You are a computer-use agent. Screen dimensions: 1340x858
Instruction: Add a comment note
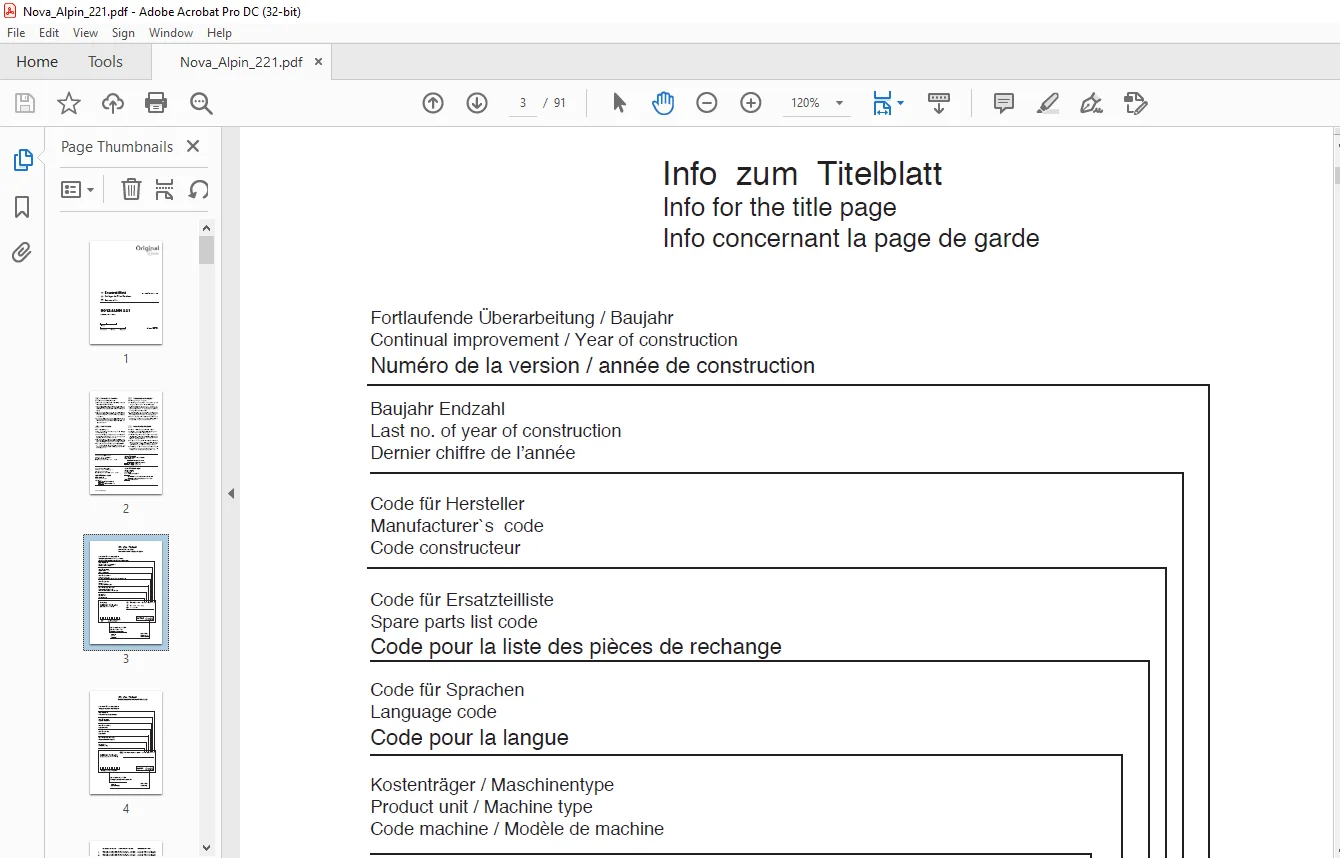point(1004,103)
